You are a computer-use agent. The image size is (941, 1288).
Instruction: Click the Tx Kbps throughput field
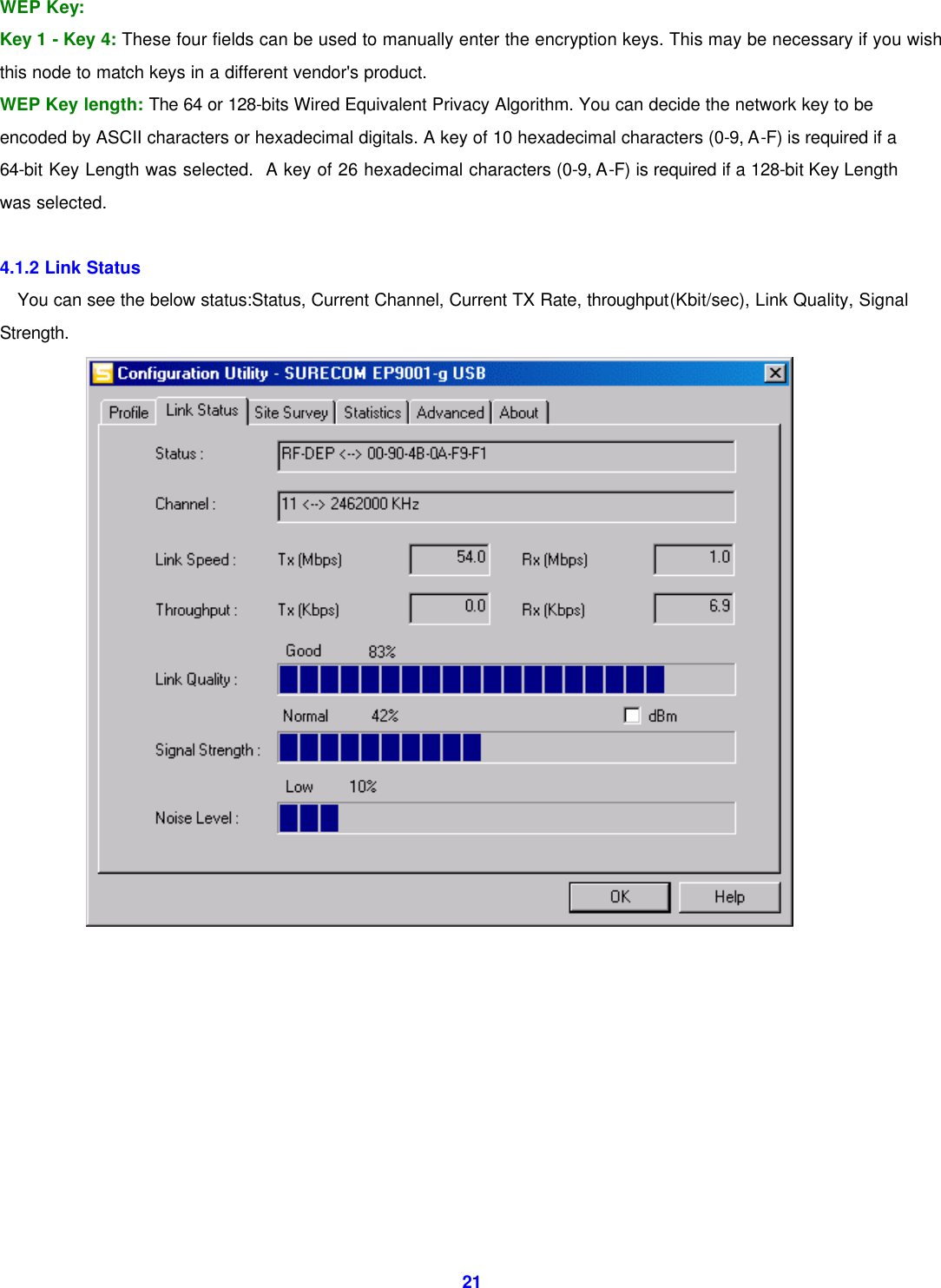pos(449,608)
